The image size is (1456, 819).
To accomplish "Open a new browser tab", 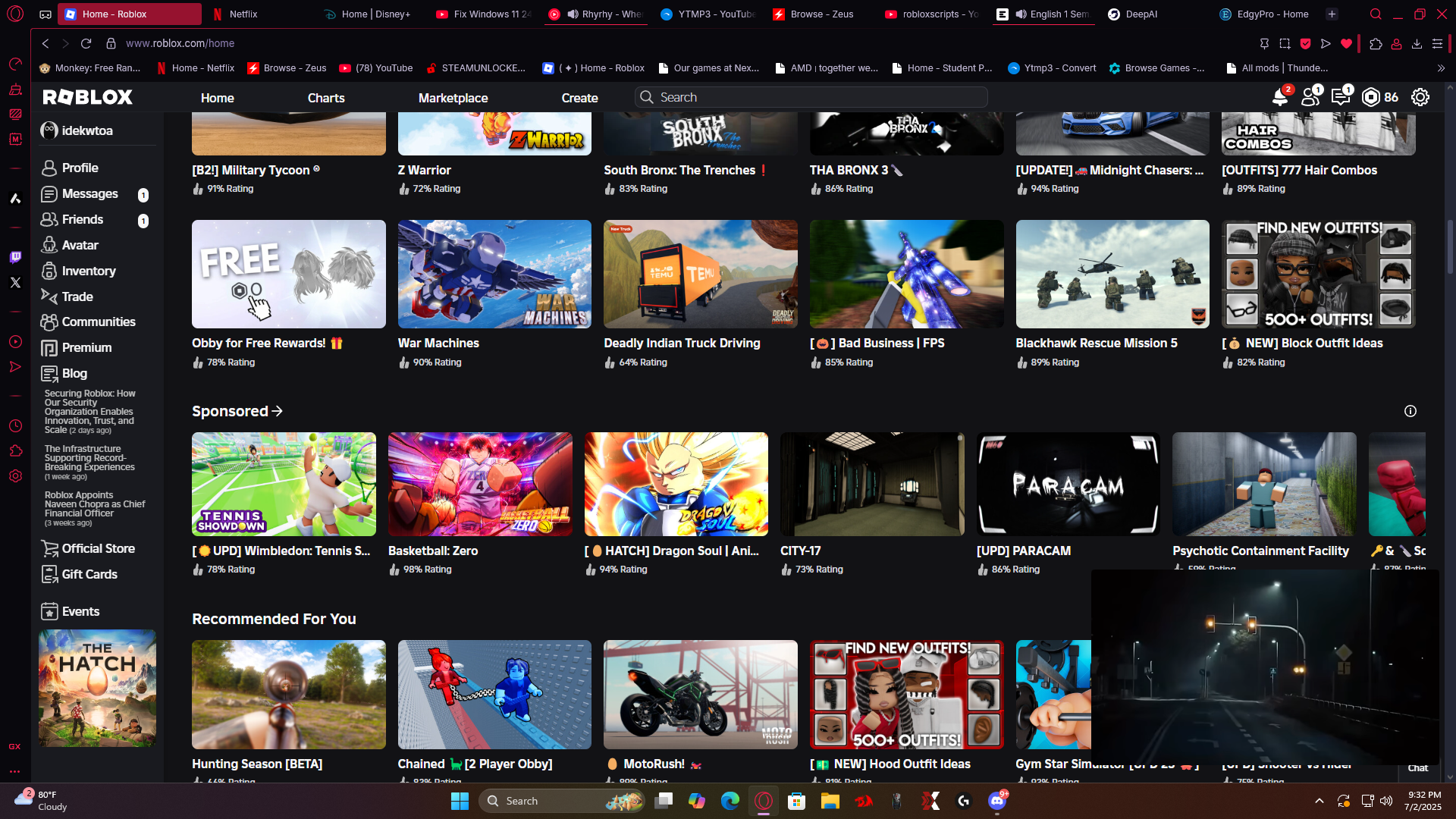I will [x=1332, y=14].
